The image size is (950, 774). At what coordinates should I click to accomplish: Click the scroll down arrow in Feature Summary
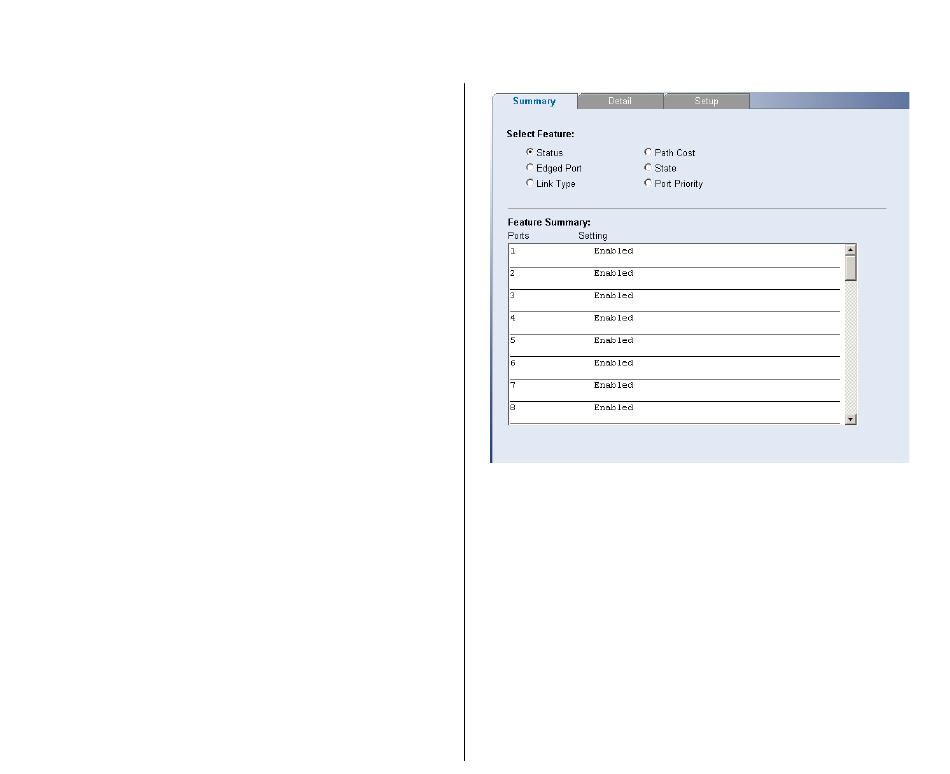click(x=851, y=419)
